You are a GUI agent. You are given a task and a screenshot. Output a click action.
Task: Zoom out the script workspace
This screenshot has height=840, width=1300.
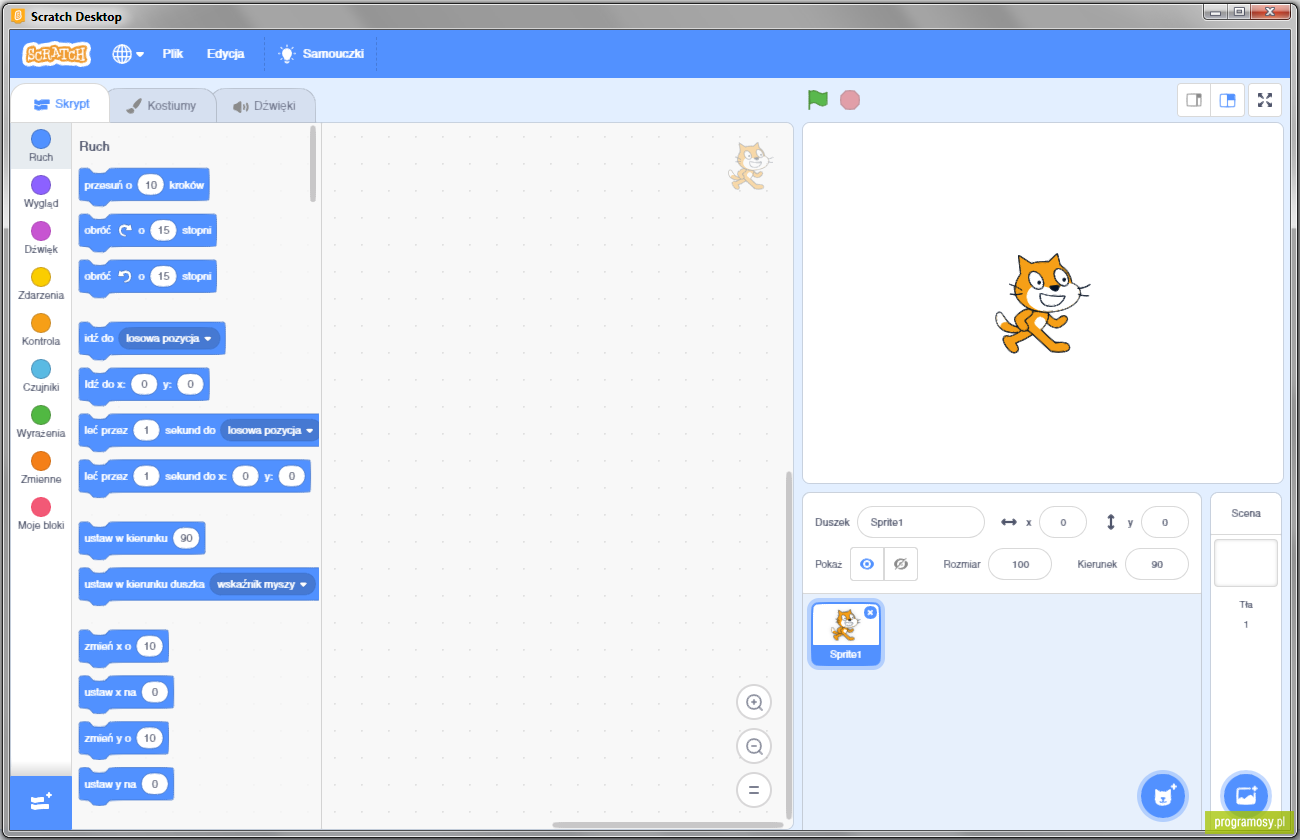point(754,746)
